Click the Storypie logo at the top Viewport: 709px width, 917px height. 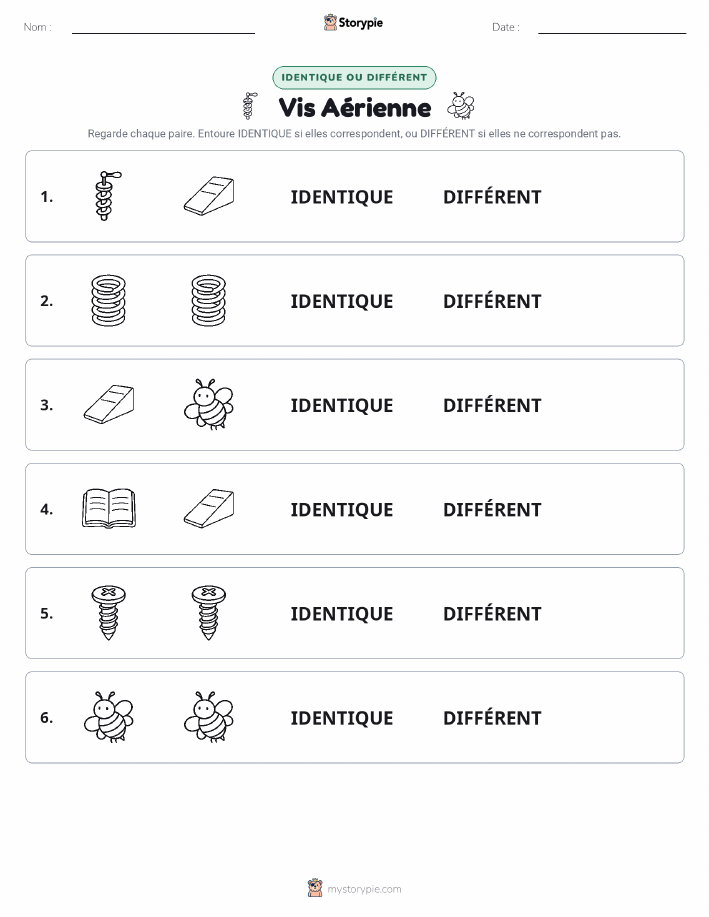click(353, 23)
